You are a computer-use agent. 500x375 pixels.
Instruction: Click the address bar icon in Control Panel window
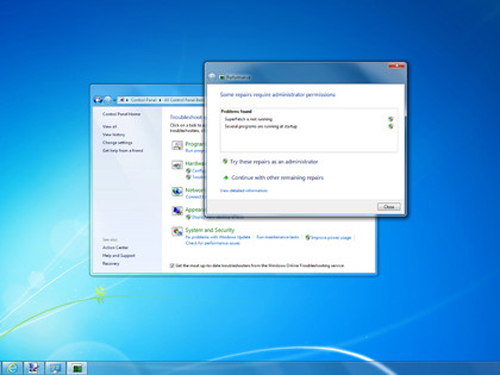pyautogui.click(x=122, y=100)
